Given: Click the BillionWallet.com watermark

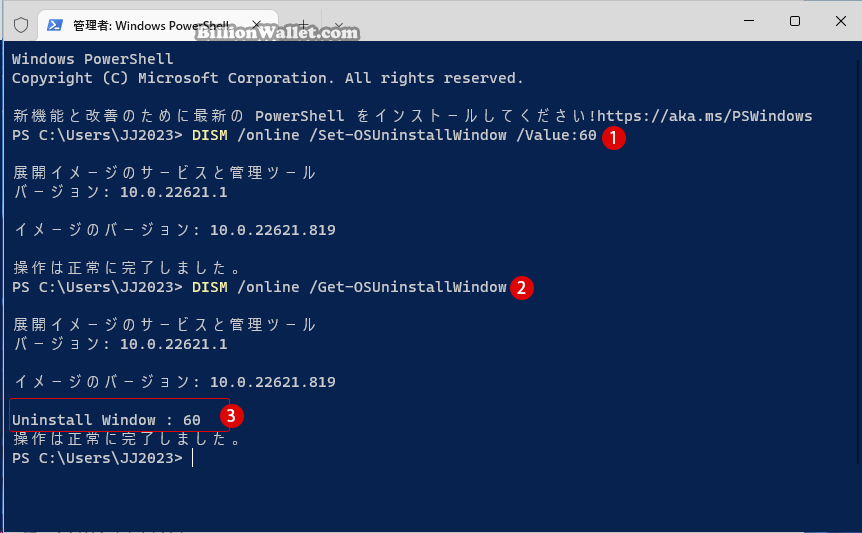Looking at the screenshot, I should click(277, 32).
